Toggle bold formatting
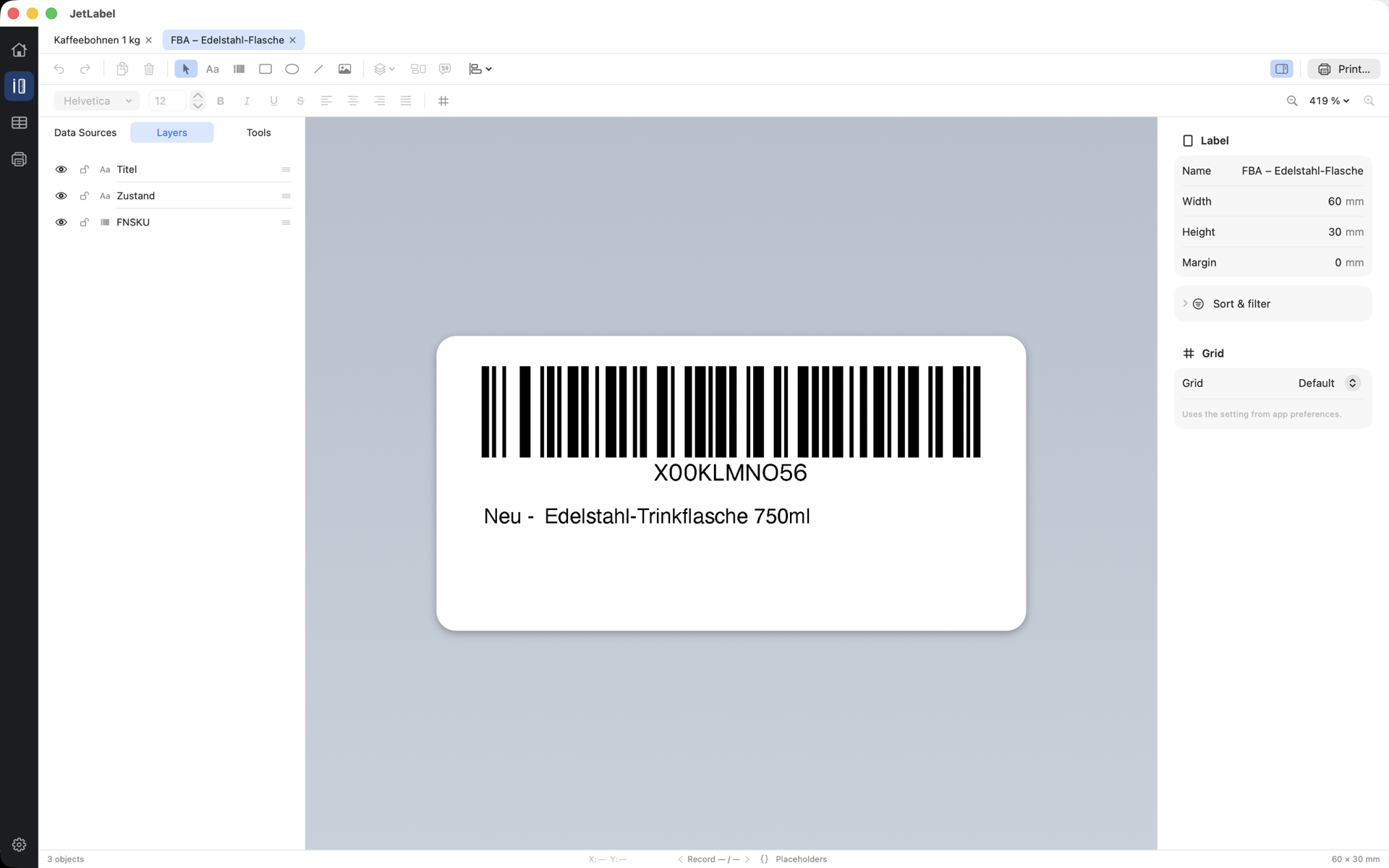This screenshot has height=868, width=1389. tap(221, 101)
